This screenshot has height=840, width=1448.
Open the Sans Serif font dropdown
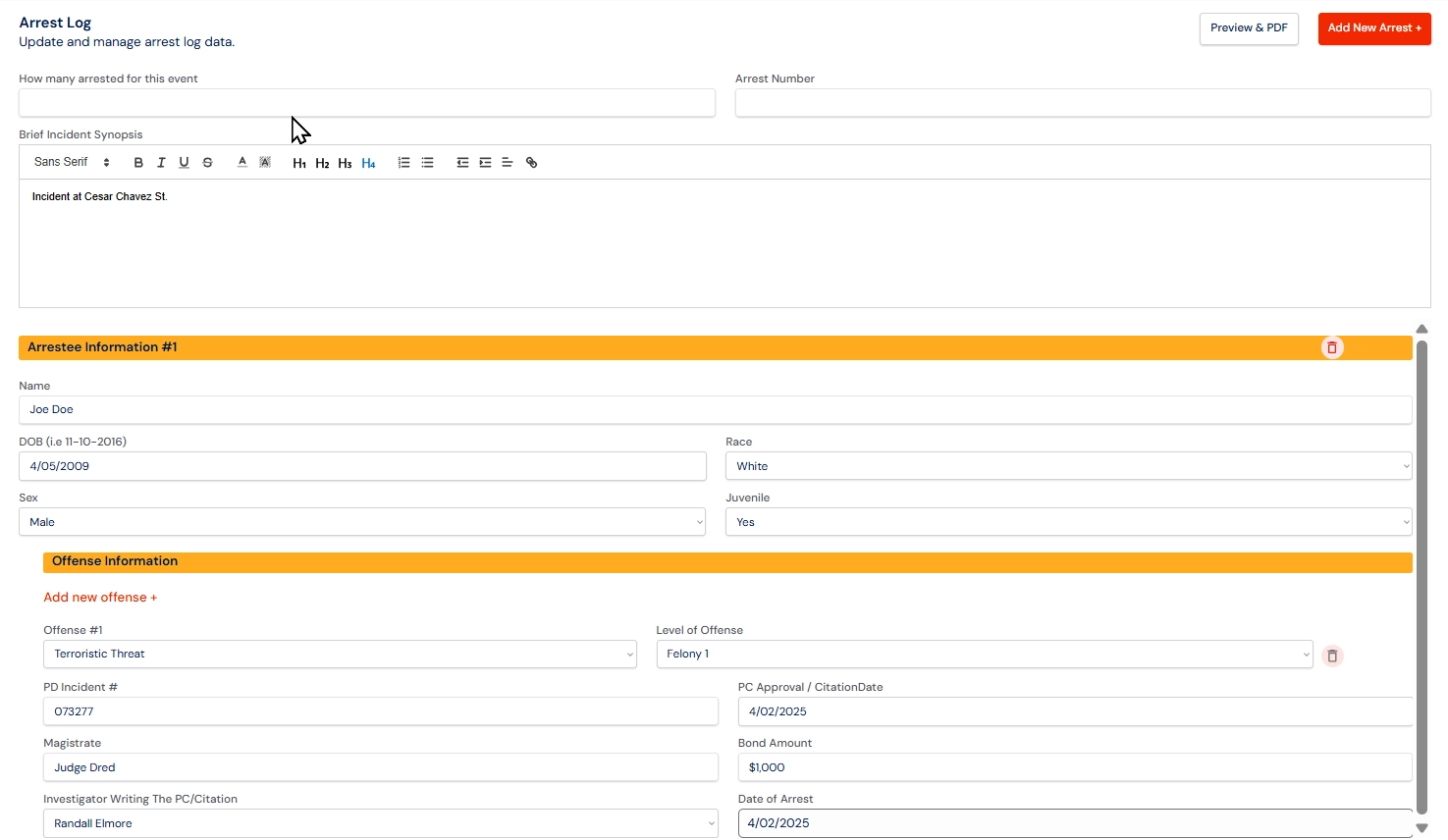(72, 162)
